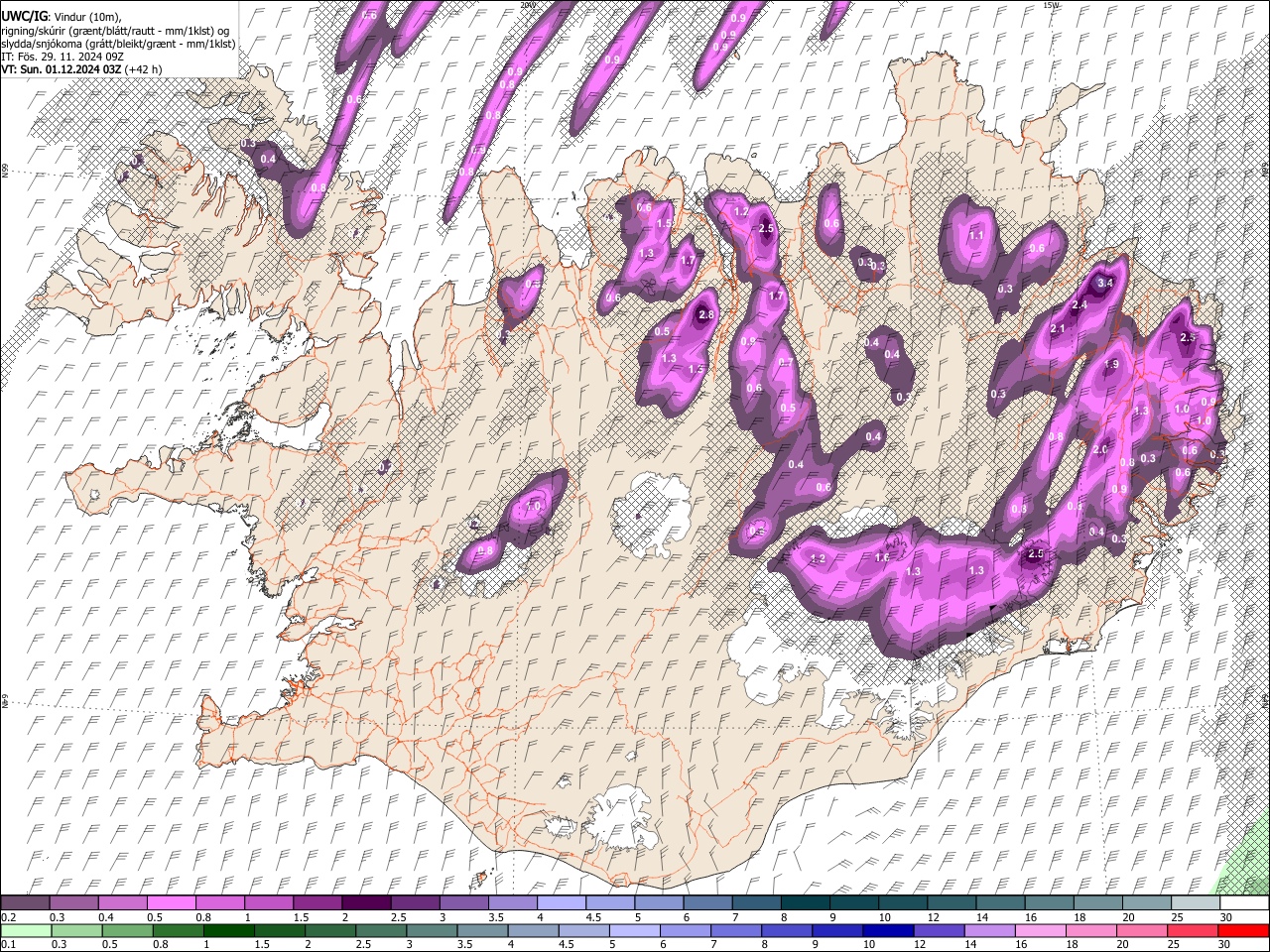Viewport: 1270px width, 952px height.
Task: Click the '0.2' label on the snow scale
Action: click(9, 917)
